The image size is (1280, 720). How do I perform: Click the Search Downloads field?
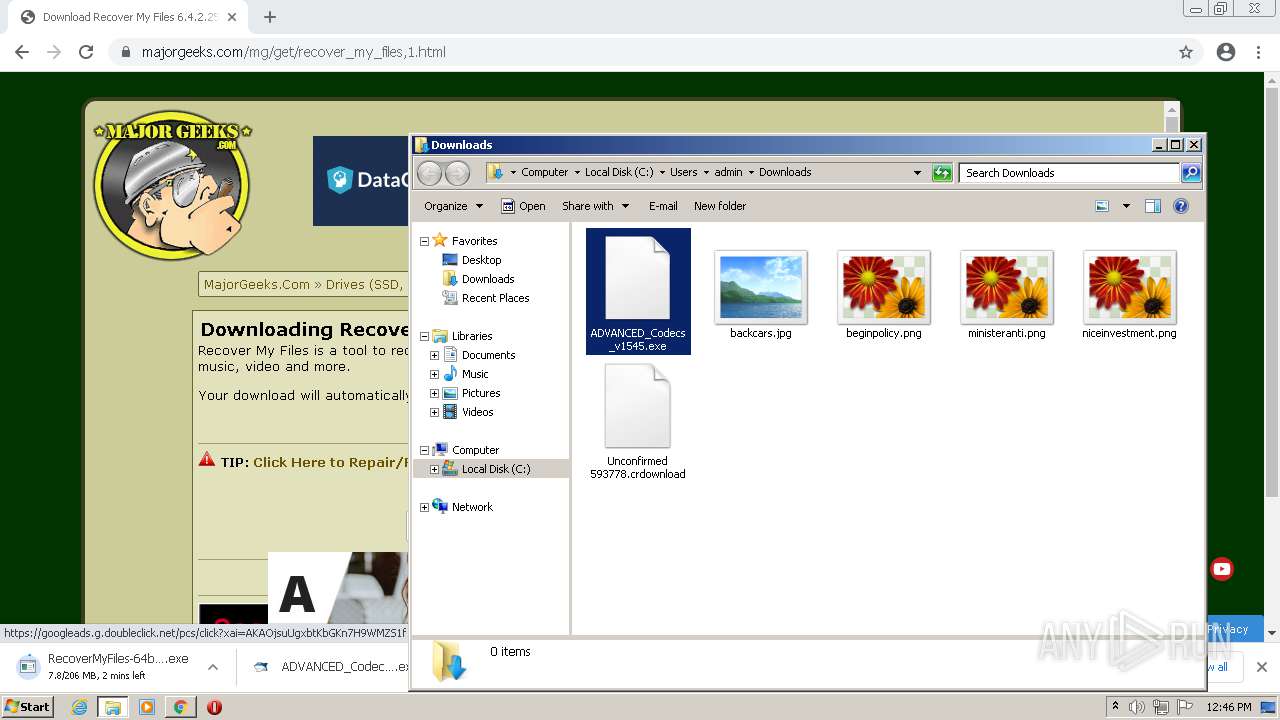1069,173
